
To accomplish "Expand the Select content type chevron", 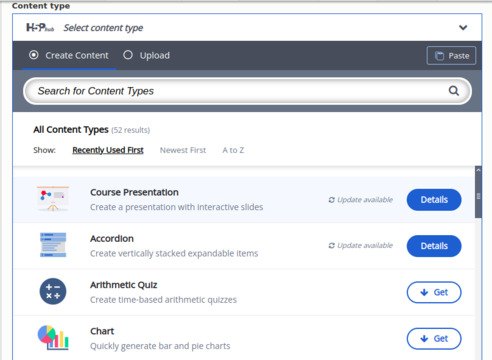I will (x=463, y=28).
